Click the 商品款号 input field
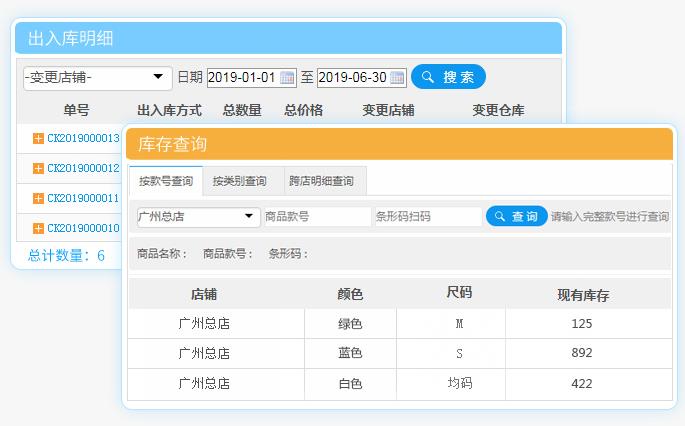The height and width of the screenshot is (426, 685). 316,217
